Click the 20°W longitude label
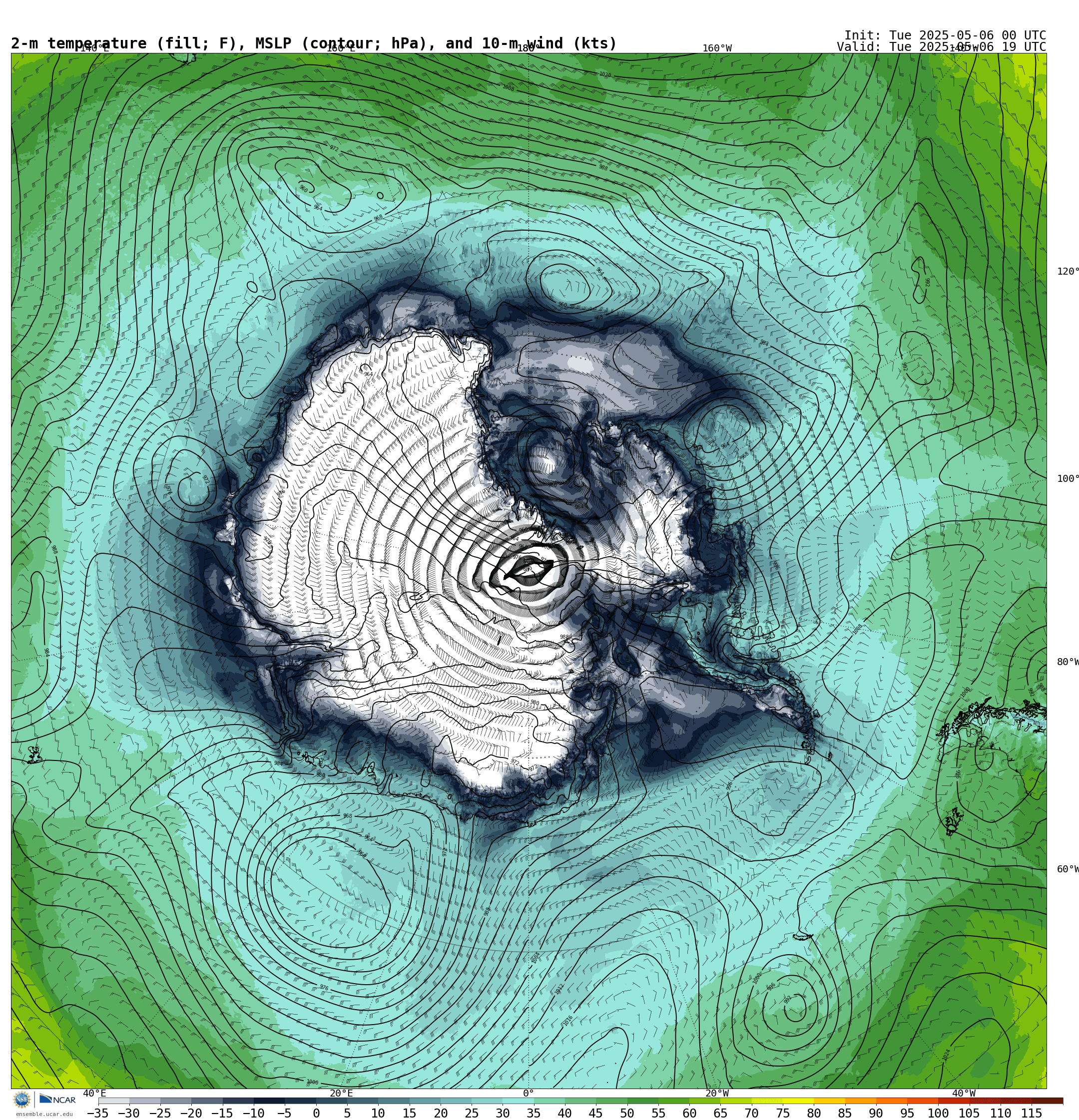This screenshot has width=1079, height=1120. point(717,1093)
